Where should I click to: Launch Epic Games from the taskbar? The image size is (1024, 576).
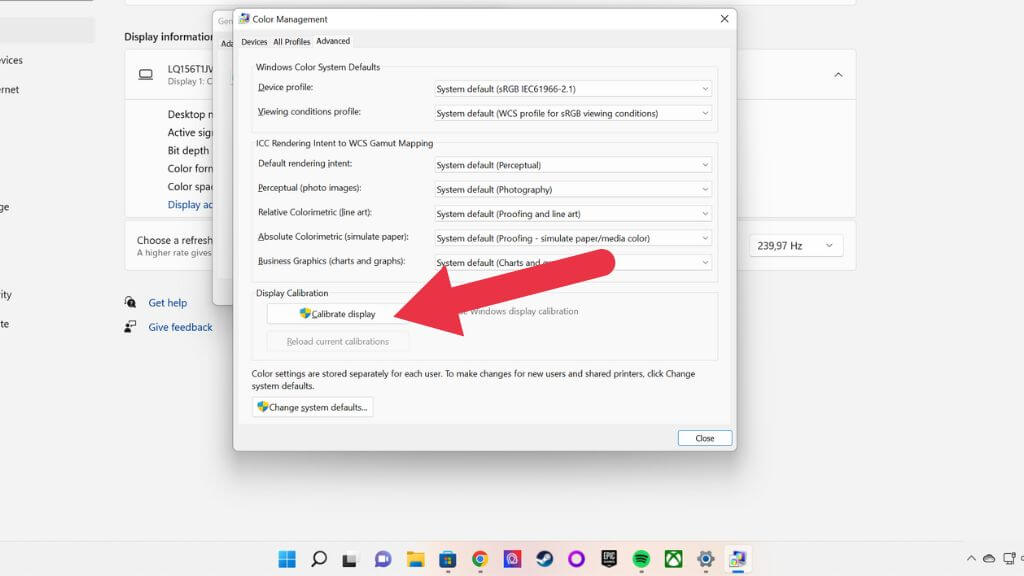pyautogui.click(x=609, y=559)
